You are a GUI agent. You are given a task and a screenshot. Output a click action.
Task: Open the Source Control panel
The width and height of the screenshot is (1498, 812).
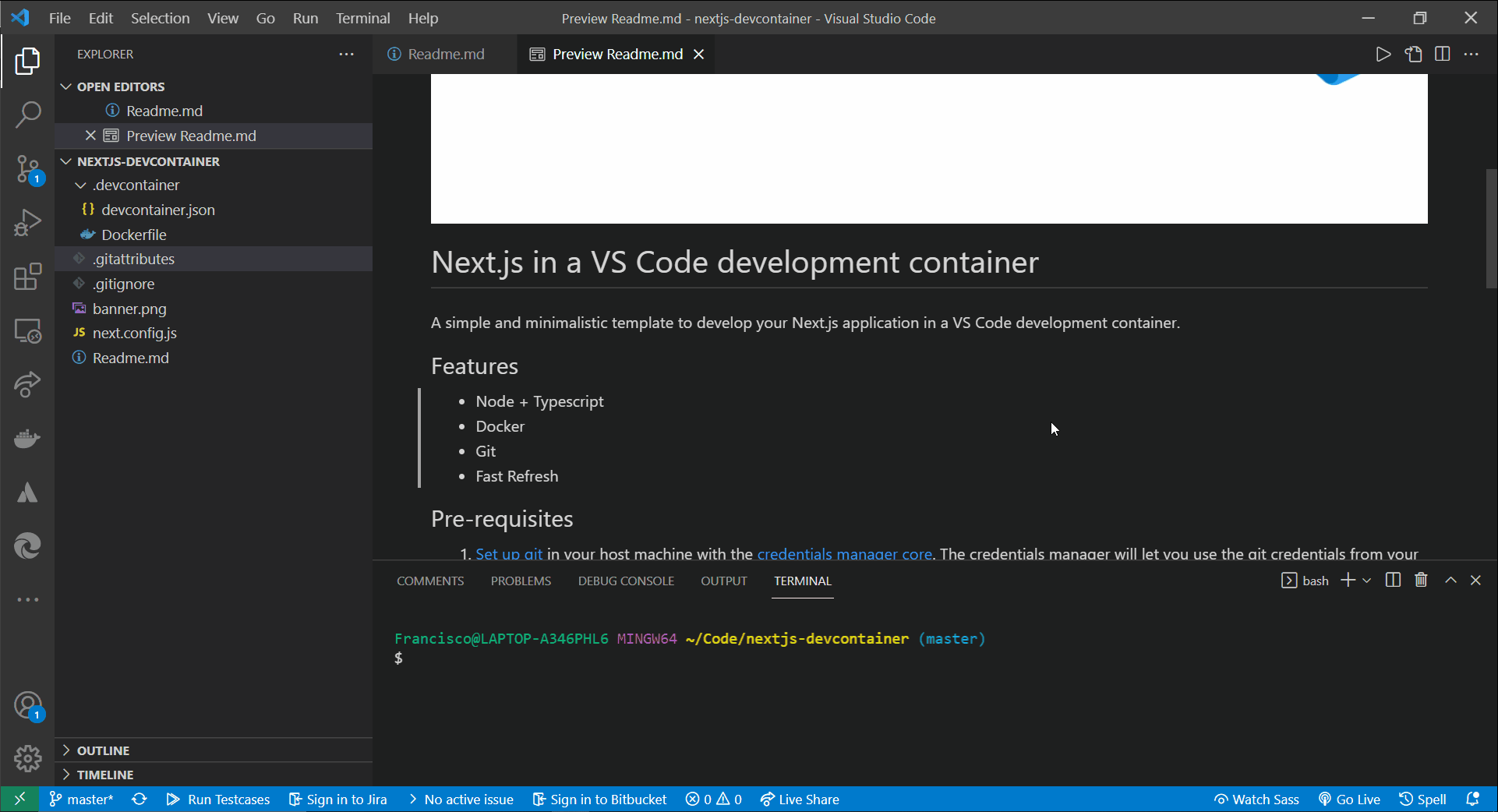coord(28,168)
